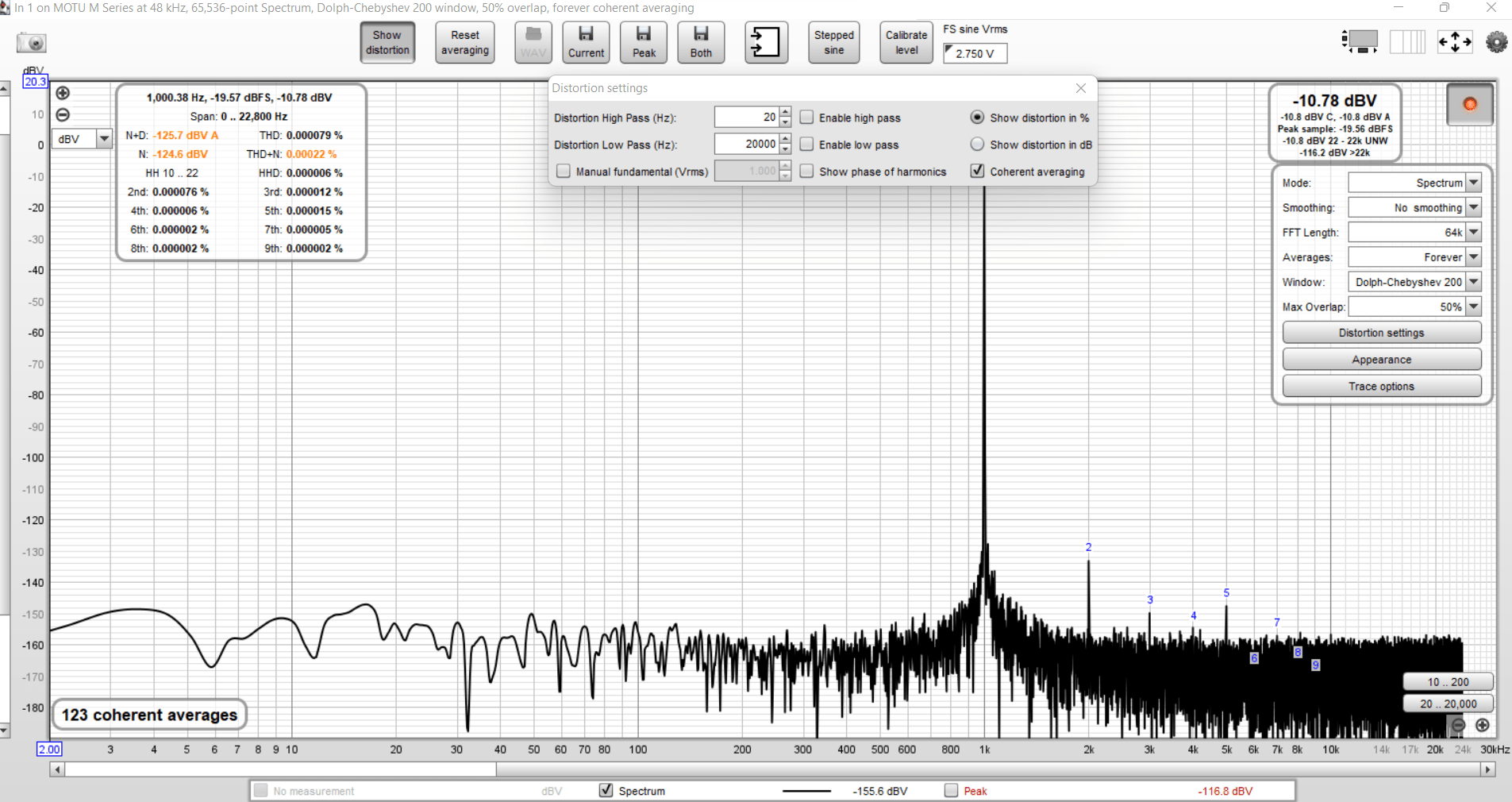Zoom in vertical axis plus icon

click(63, 93)
